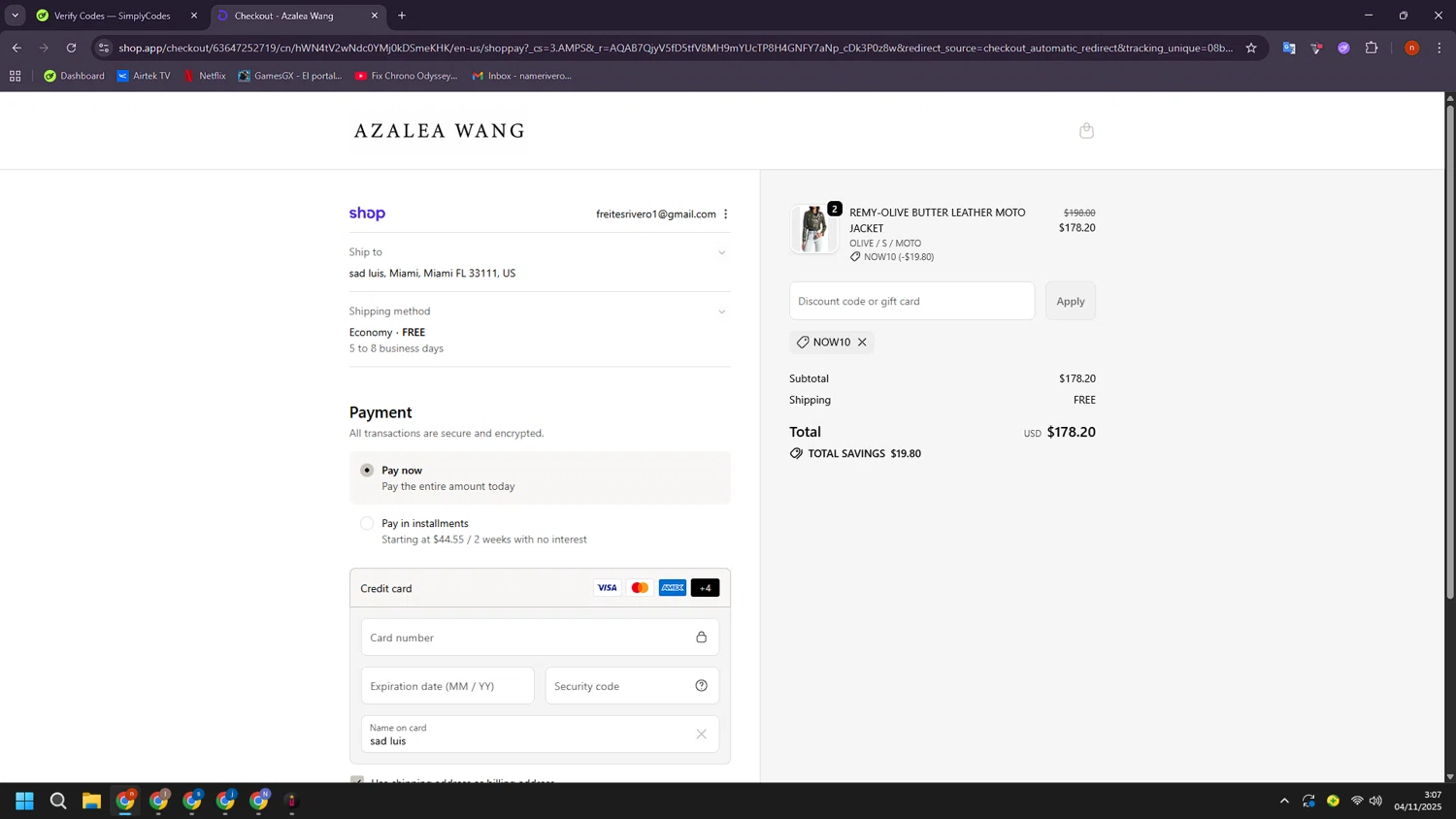Open the browser extensions puzzle icon
Screen dimensions: 1456x819
(1372, 48)
